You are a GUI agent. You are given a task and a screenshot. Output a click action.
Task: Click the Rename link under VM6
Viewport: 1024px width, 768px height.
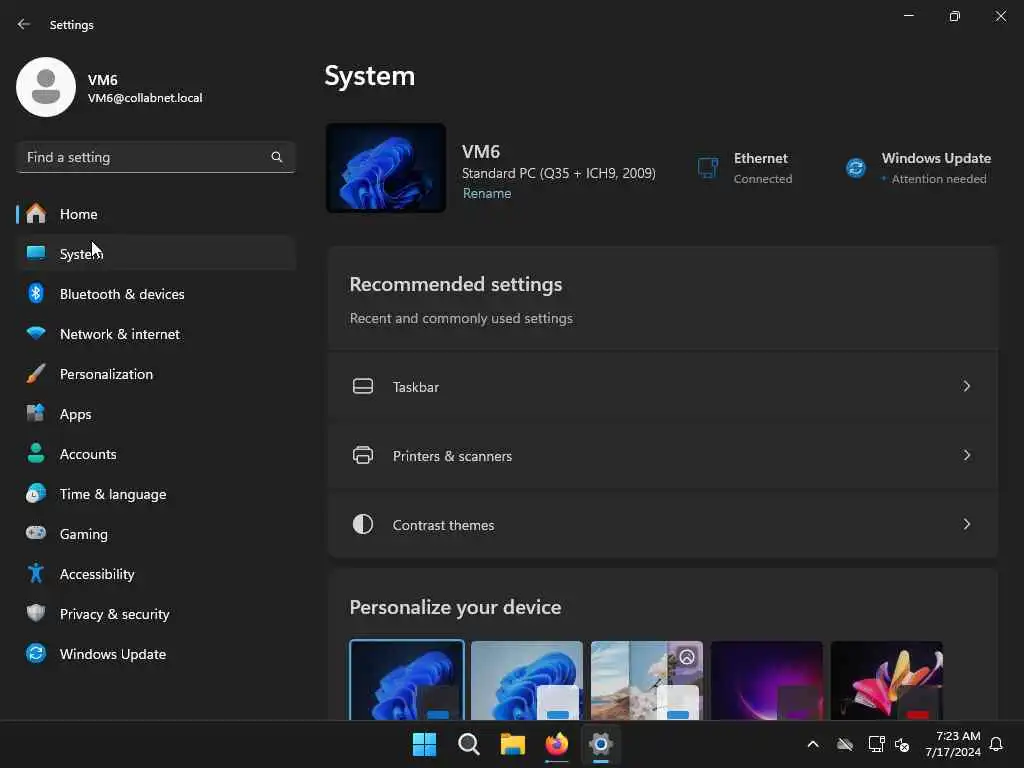click(x=487, y=193)
